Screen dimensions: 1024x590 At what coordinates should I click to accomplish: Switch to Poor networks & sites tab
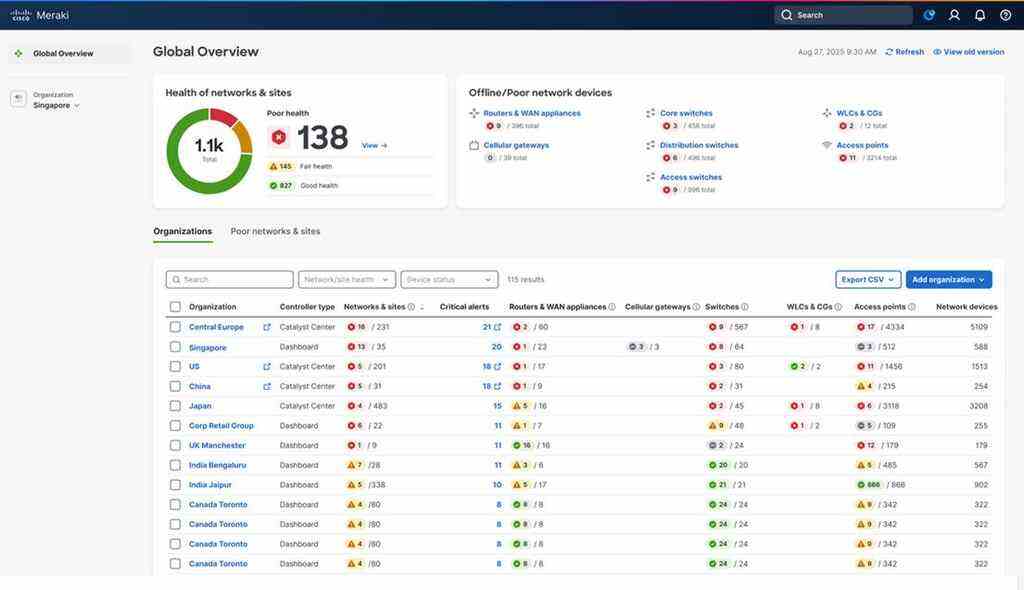275,231
